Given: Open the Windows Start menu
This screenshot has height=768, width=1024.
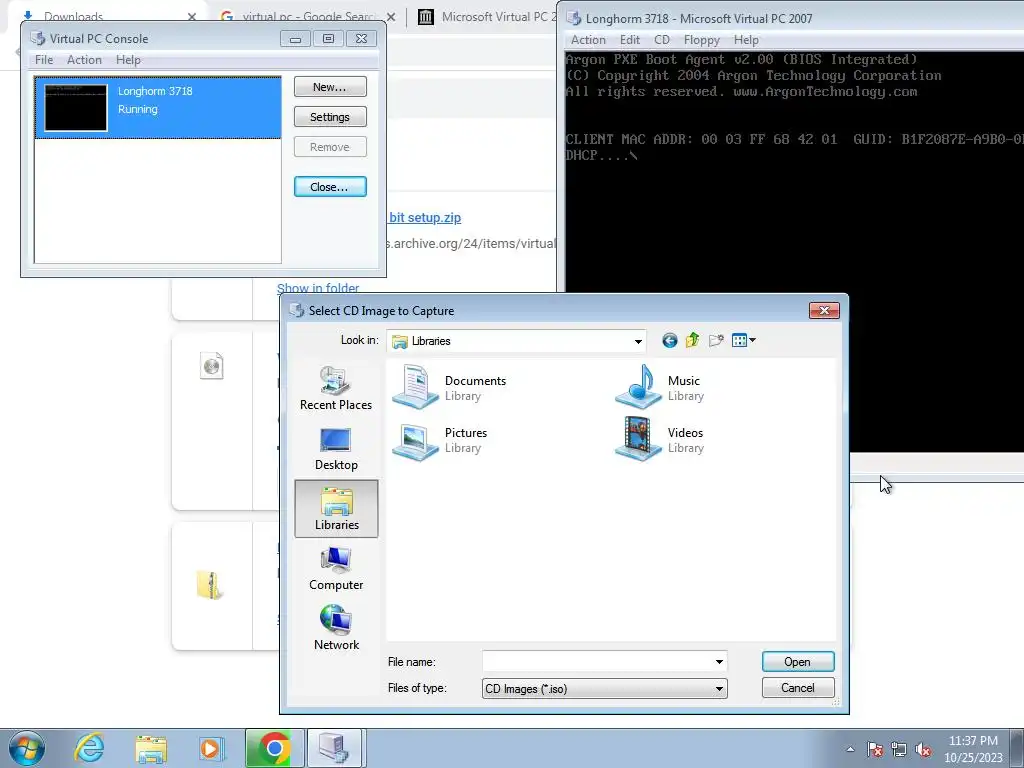Looking at the screenshot, I should [x=27, y=748].
